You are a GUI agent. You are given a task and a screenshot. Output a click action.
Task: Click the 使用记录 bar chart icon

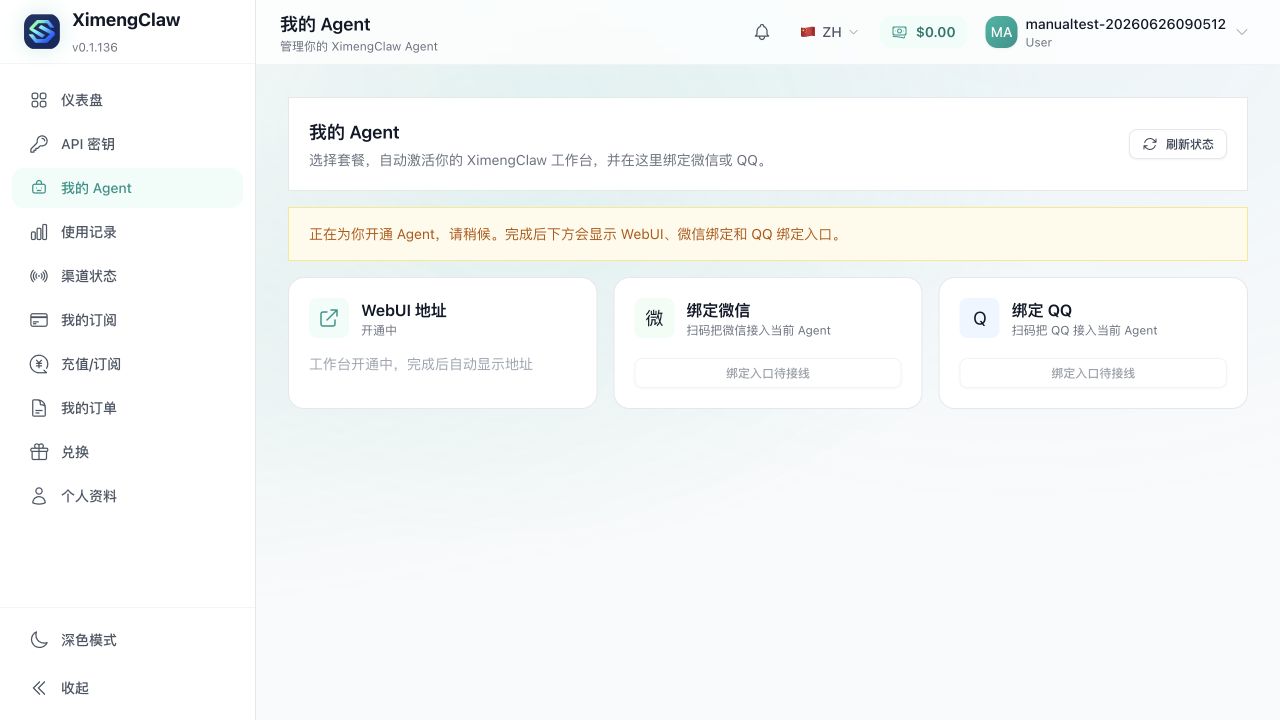pyautogui.click(x=39, y=232)
